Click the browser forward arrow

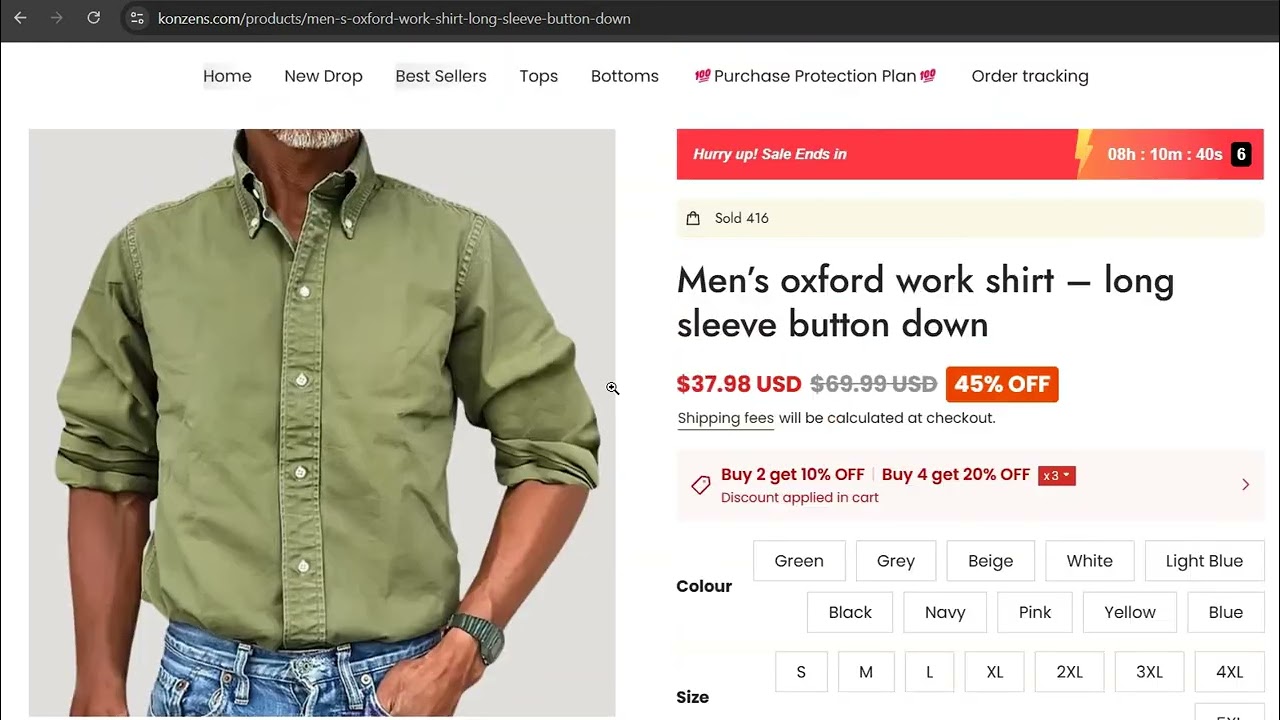pyautogui.click(x=56, y=18)
